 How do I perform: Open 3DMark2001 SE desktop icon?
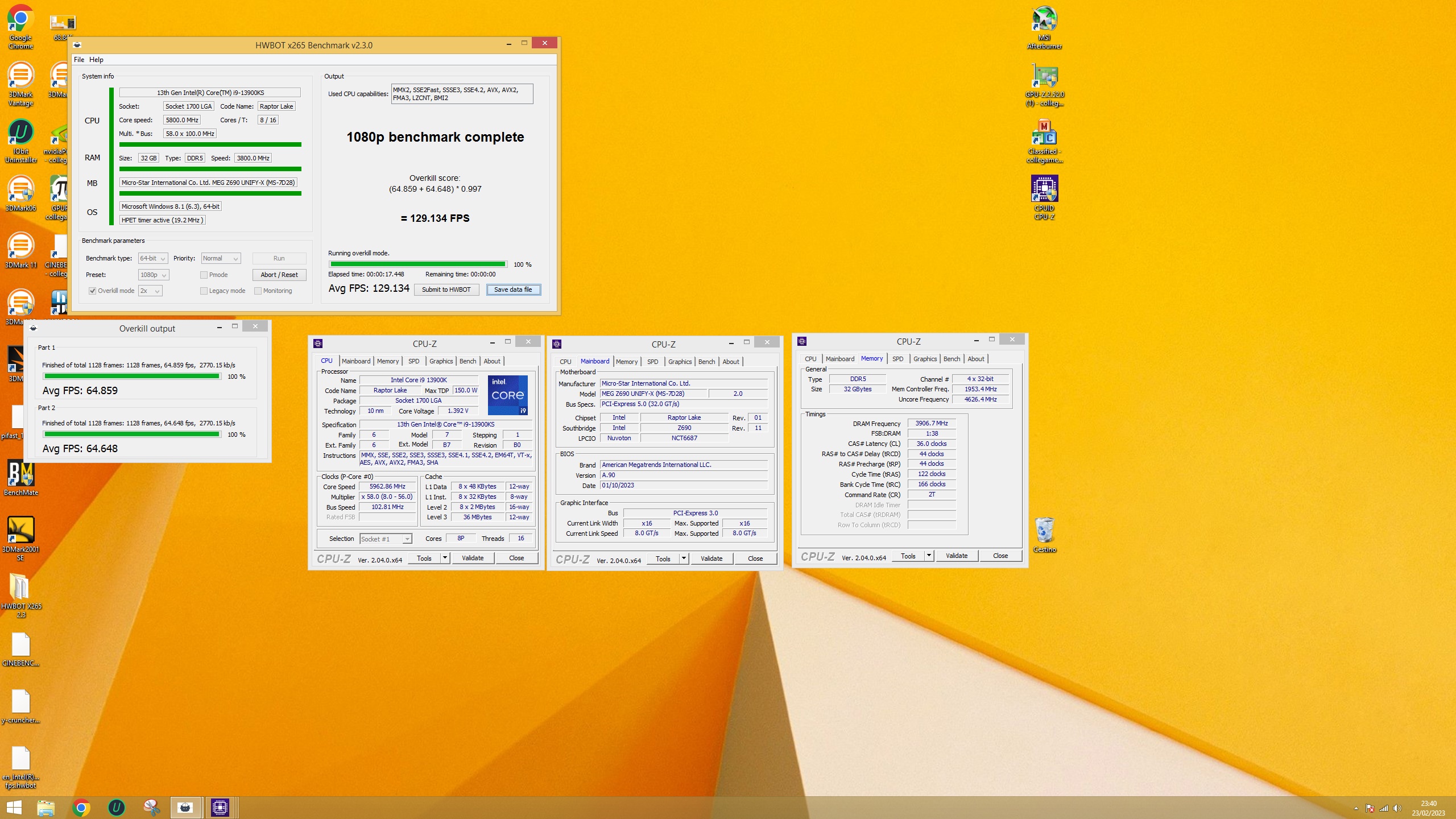(x=20, y=539)
